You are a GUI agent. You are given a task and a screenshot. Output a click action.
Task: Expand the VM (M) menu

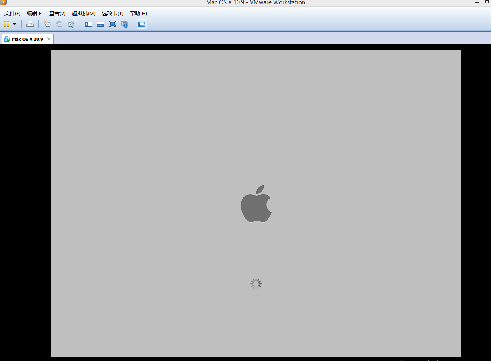[x=83, y=14]
